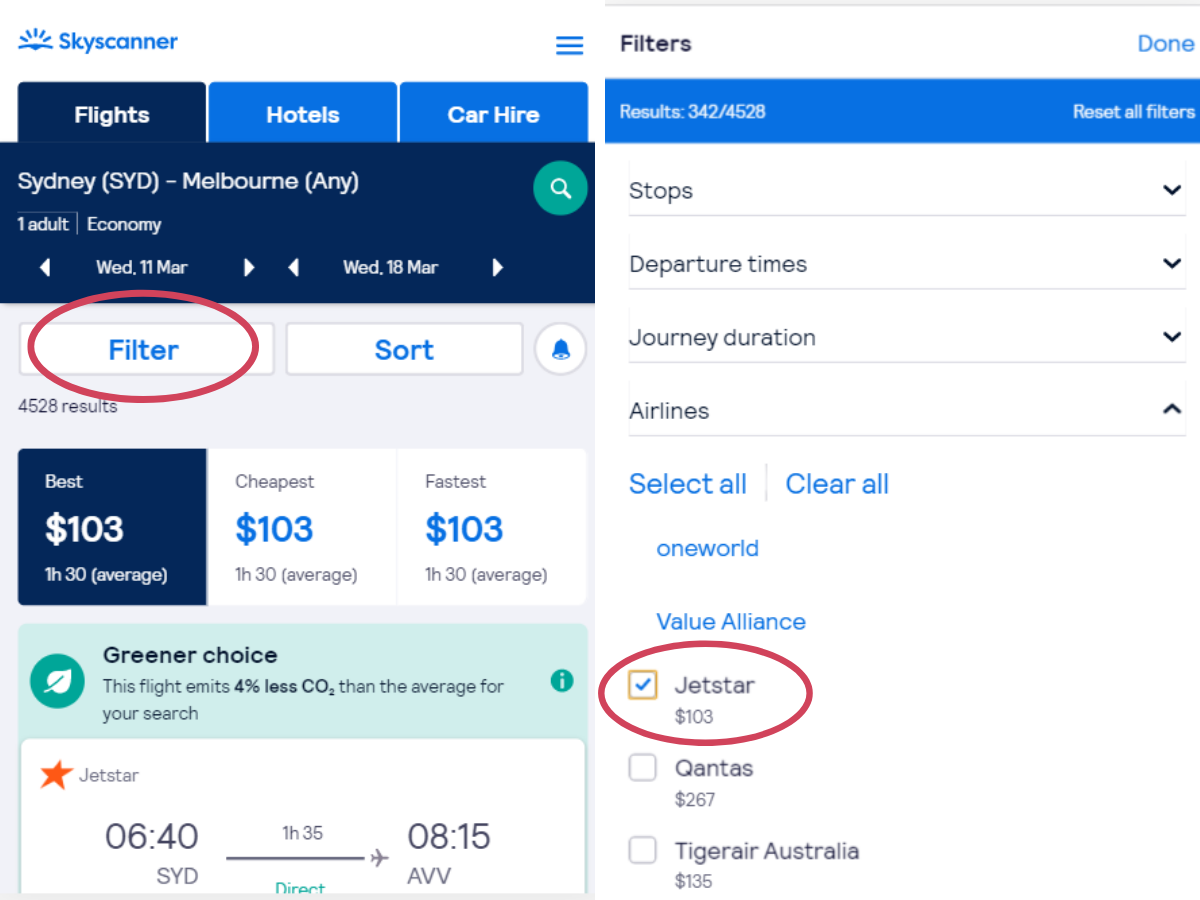Click Done to close filters

(x=1165, y=43)
